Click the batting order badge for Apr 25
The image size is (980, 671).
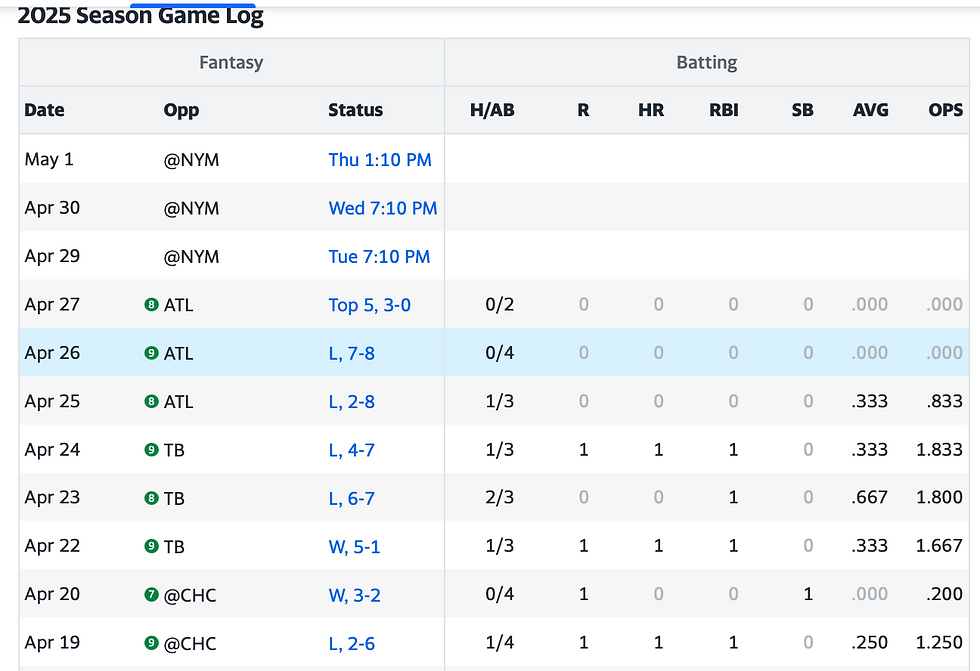point(151,402)
